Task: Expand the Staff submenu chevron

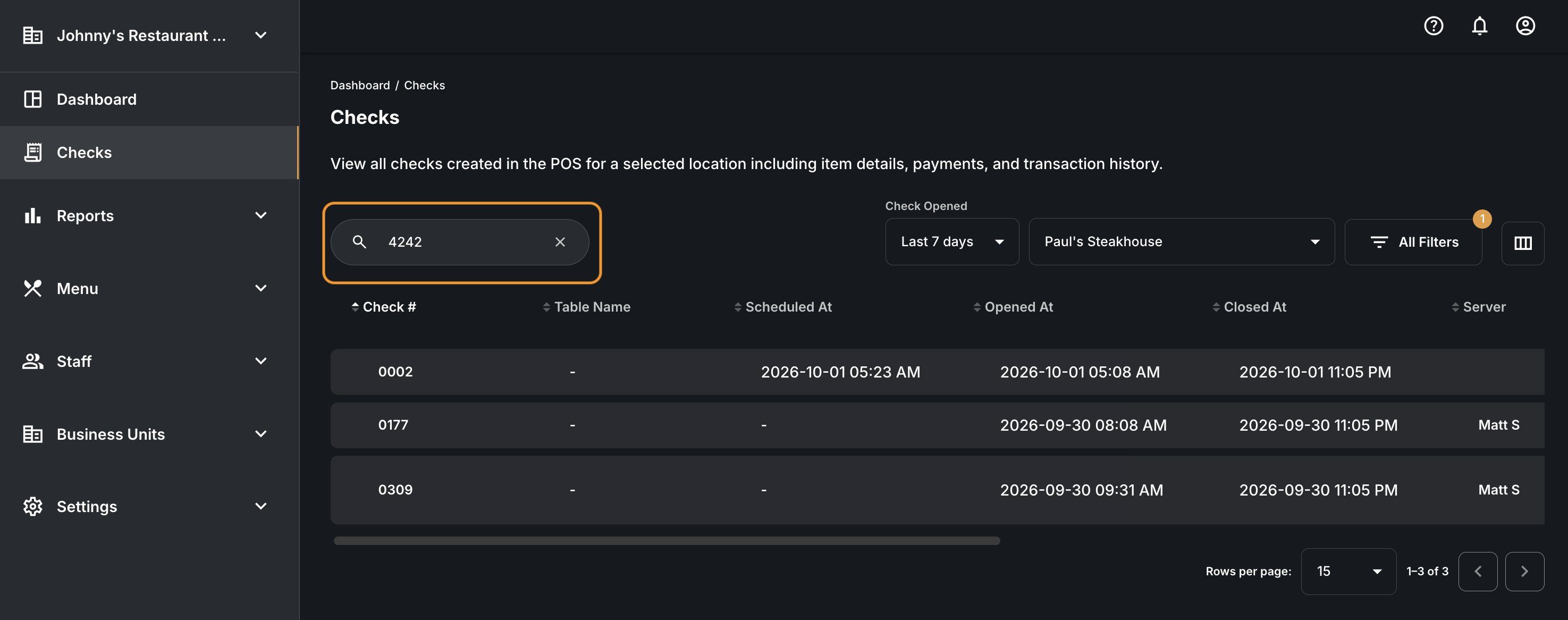Action: [x=260, y=361]
